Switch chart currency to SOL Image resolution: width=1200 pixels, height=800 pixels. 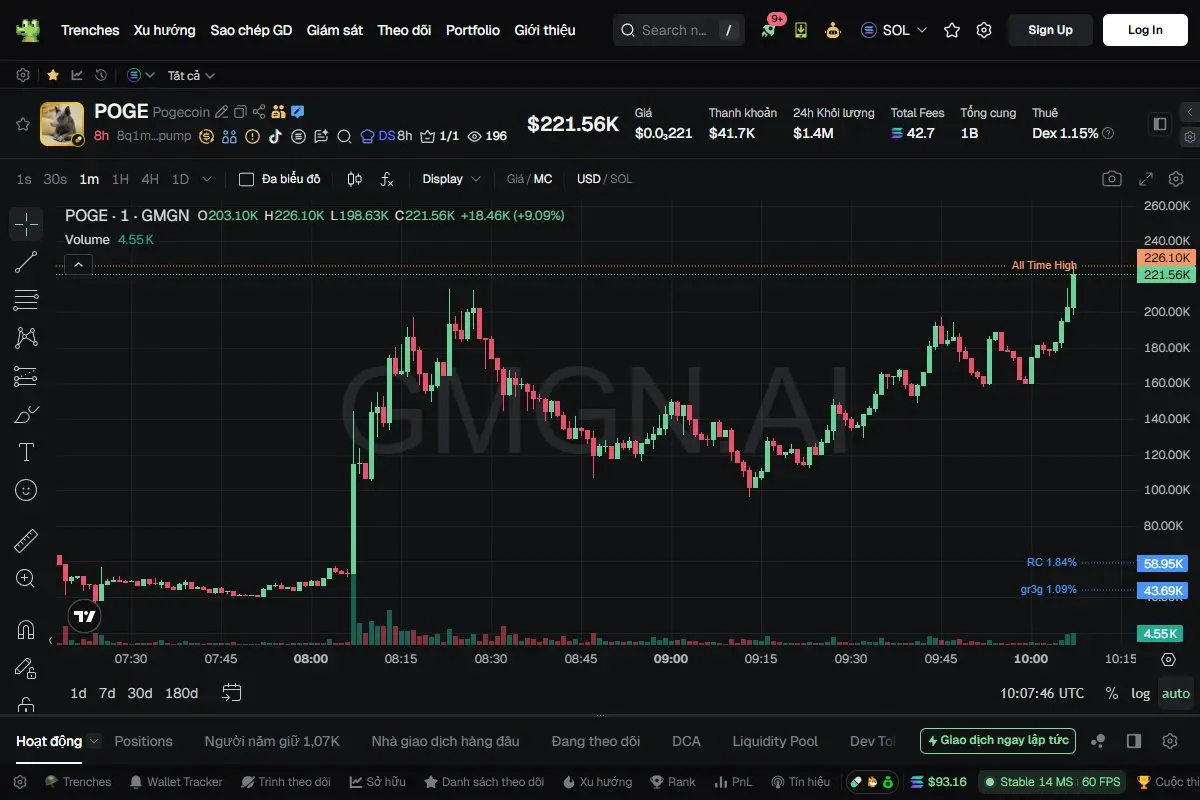622,179
